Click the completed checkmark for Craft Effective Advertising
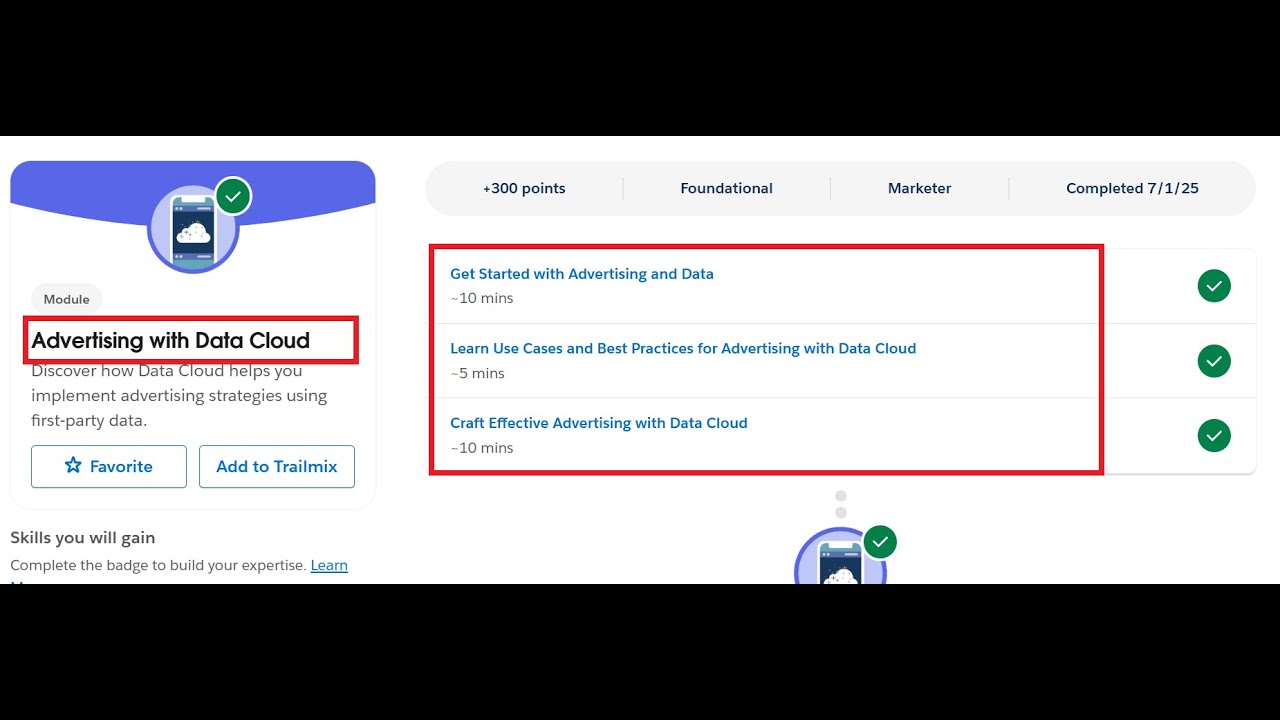Viewport: 1280px width, 720px height. pyautogui.click(x=1214, y=435)
